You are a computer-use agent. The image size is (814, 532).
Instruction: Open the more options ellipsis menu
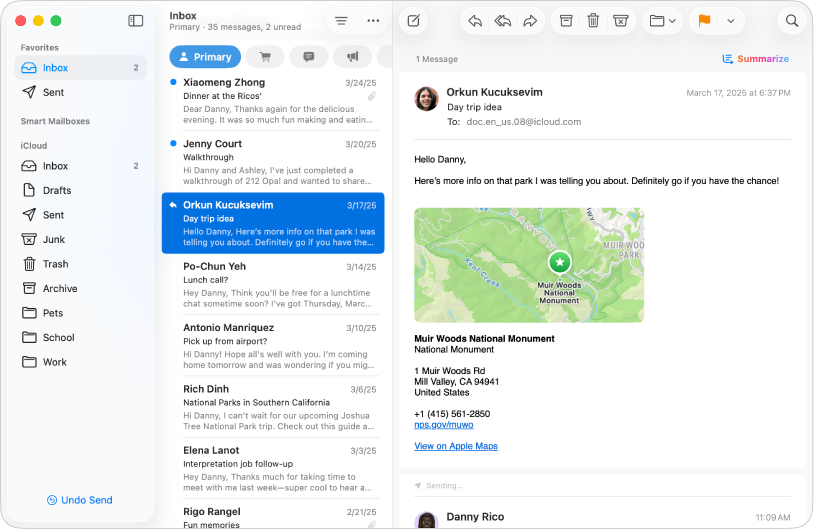[x=373, y=20]
